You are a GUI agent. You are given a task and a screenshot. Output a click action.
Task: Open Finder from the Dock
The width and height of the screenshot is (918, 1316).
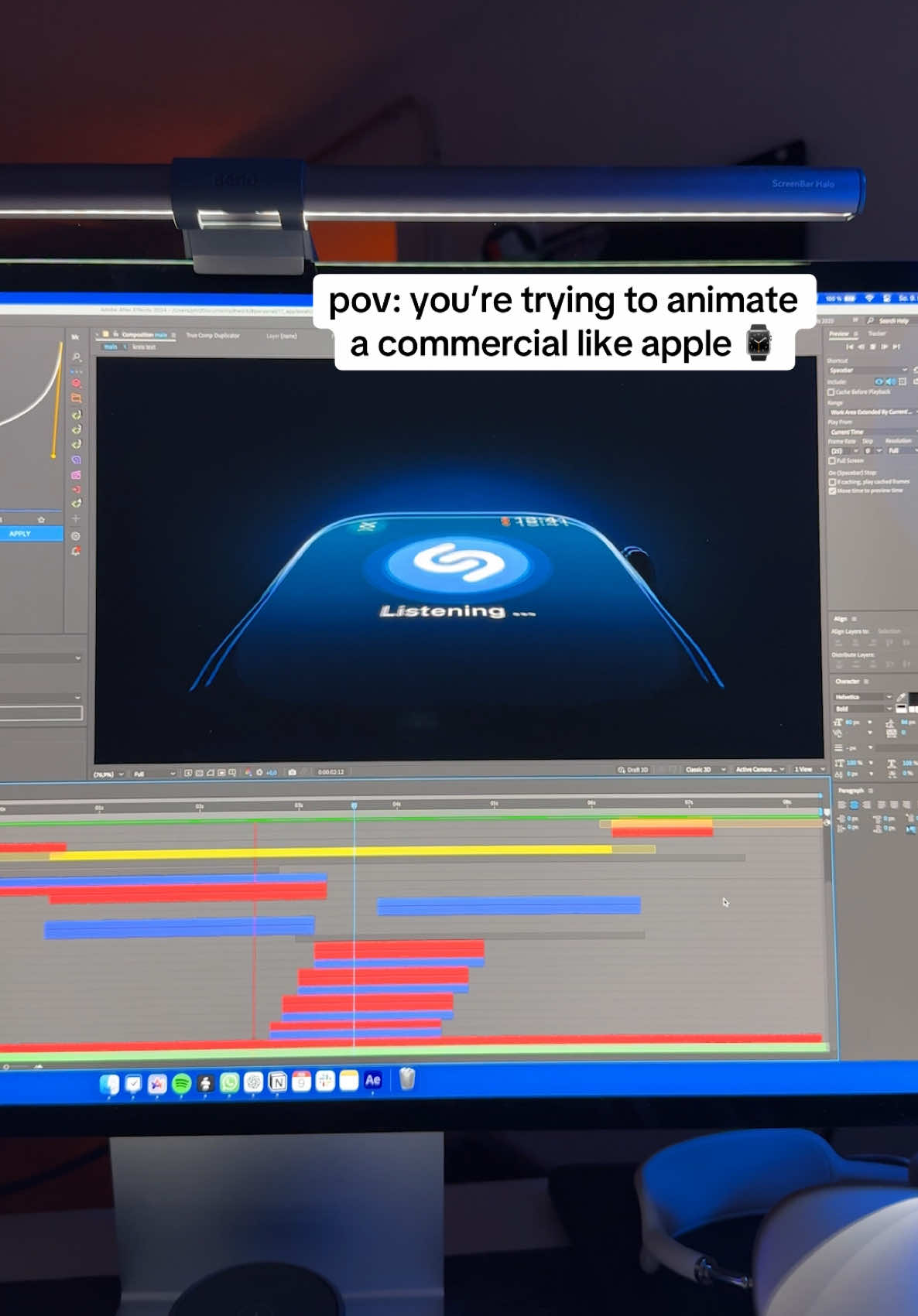(x=109, y=1085)
